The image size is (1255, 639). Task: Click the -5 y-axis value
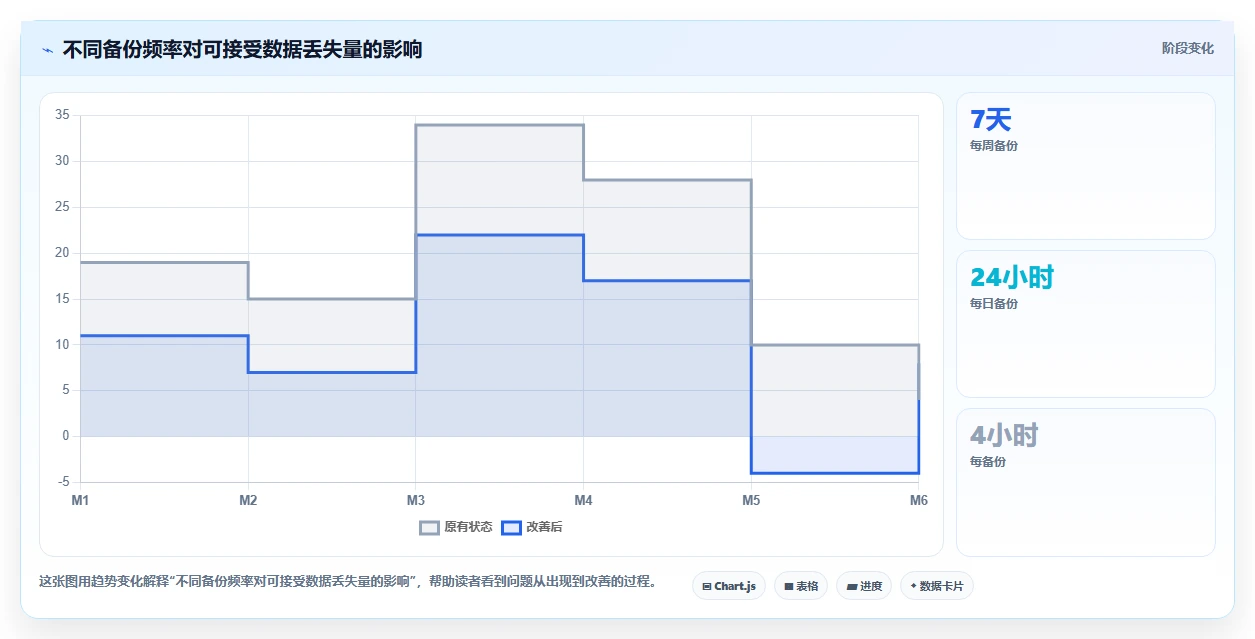point(64,482)
